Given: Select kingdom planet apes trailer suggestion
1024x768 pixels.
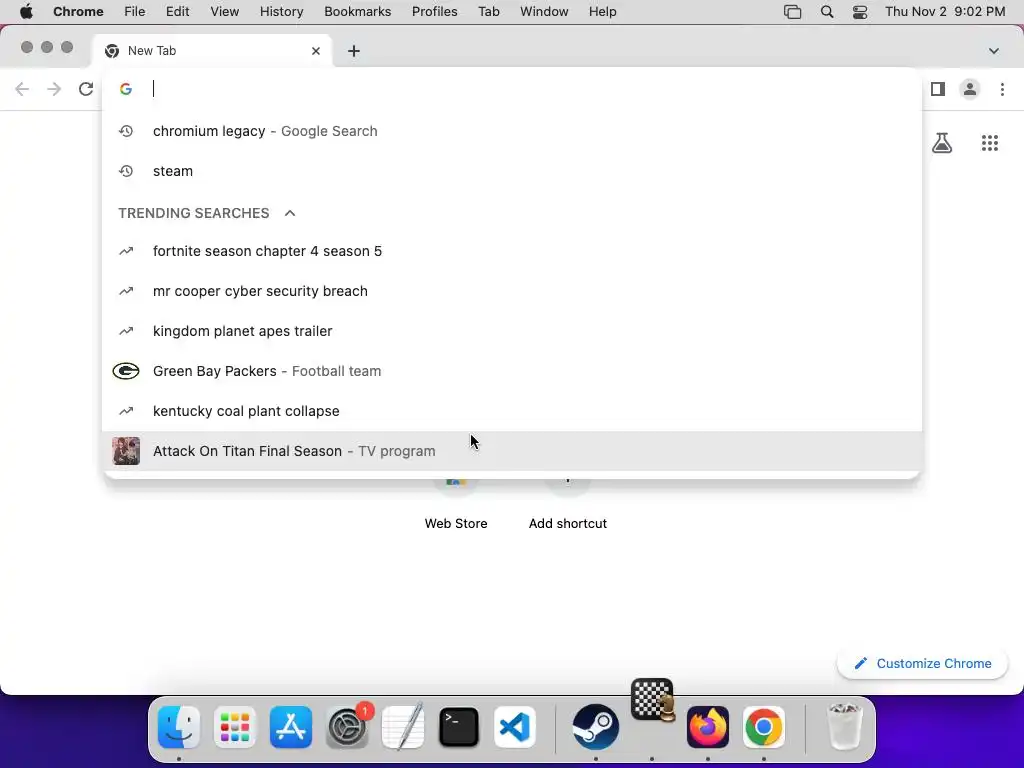Looking at the screenshot, I should [512, 331].
